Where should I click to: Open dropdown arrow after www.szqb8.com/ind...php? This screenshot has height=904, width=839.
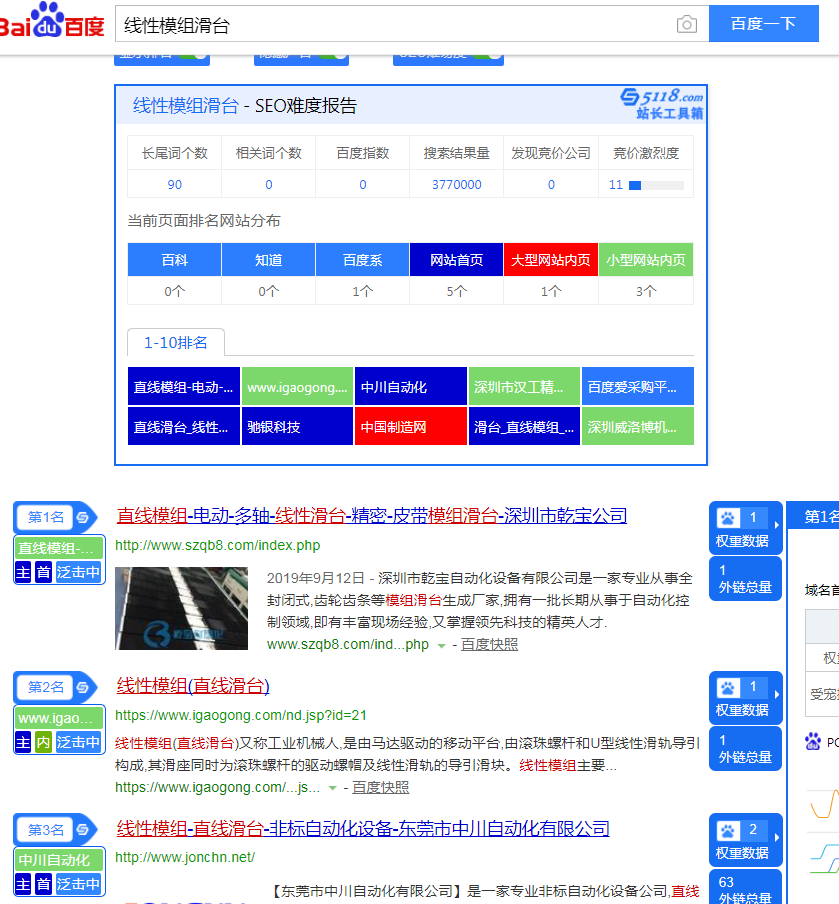click(x=441, y=646)
